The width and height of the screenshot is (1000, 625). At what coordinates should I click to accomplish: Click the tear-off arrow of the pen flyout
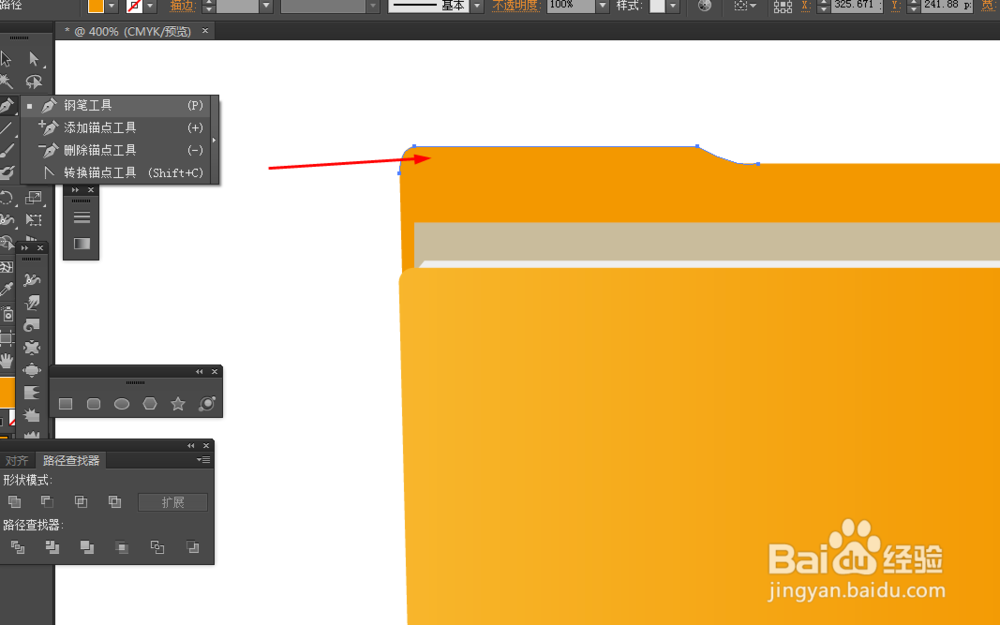coord(214,140)
